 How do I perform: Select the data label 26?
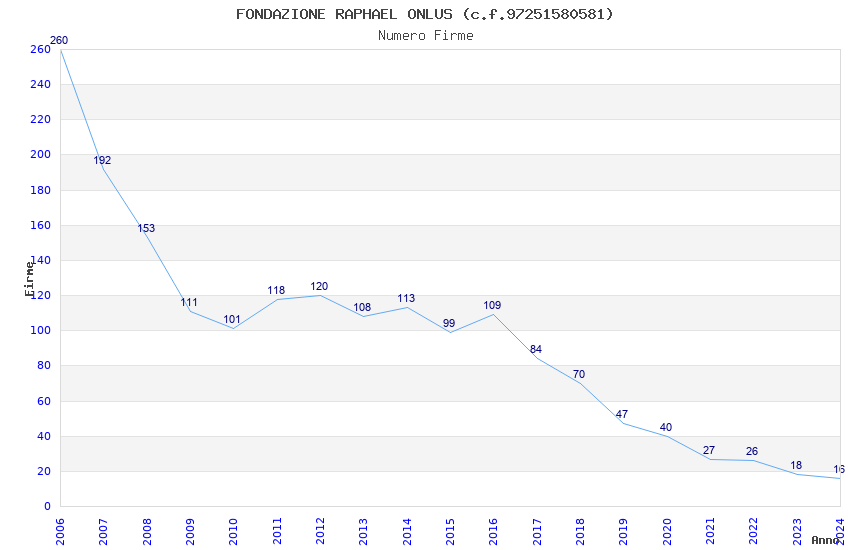pyautogui.click(x=752, y=451)
